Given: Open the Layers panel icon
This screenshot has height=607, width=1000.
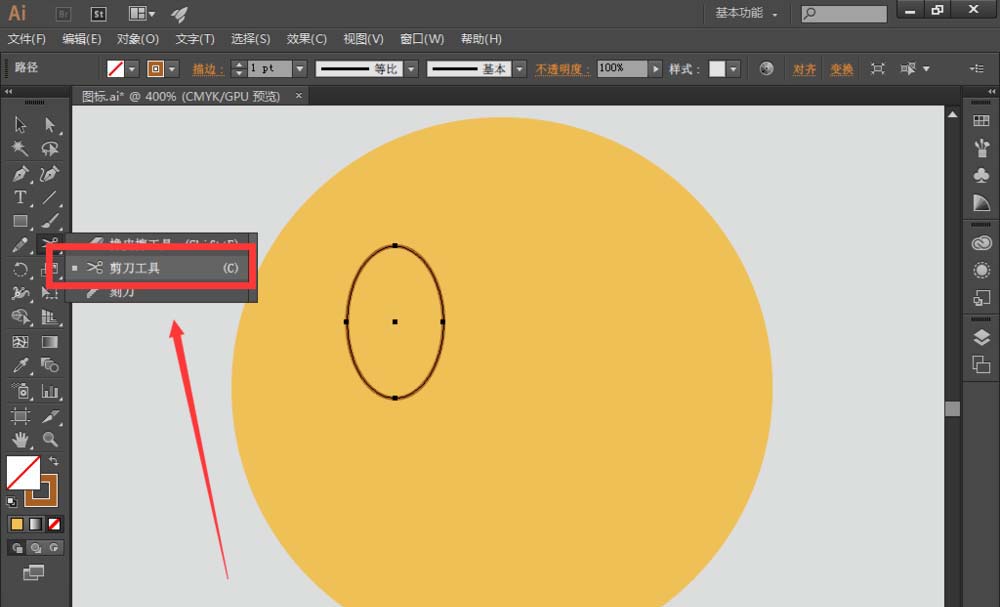Looking at the screenshot, I should [x=981, y=337].
